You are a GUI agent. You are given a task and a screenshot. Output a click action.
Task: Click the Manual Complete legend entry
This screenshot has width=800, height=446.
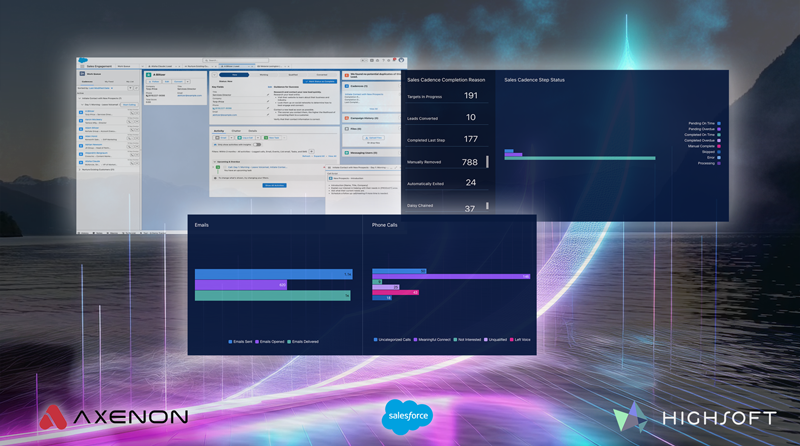[704, 146]
